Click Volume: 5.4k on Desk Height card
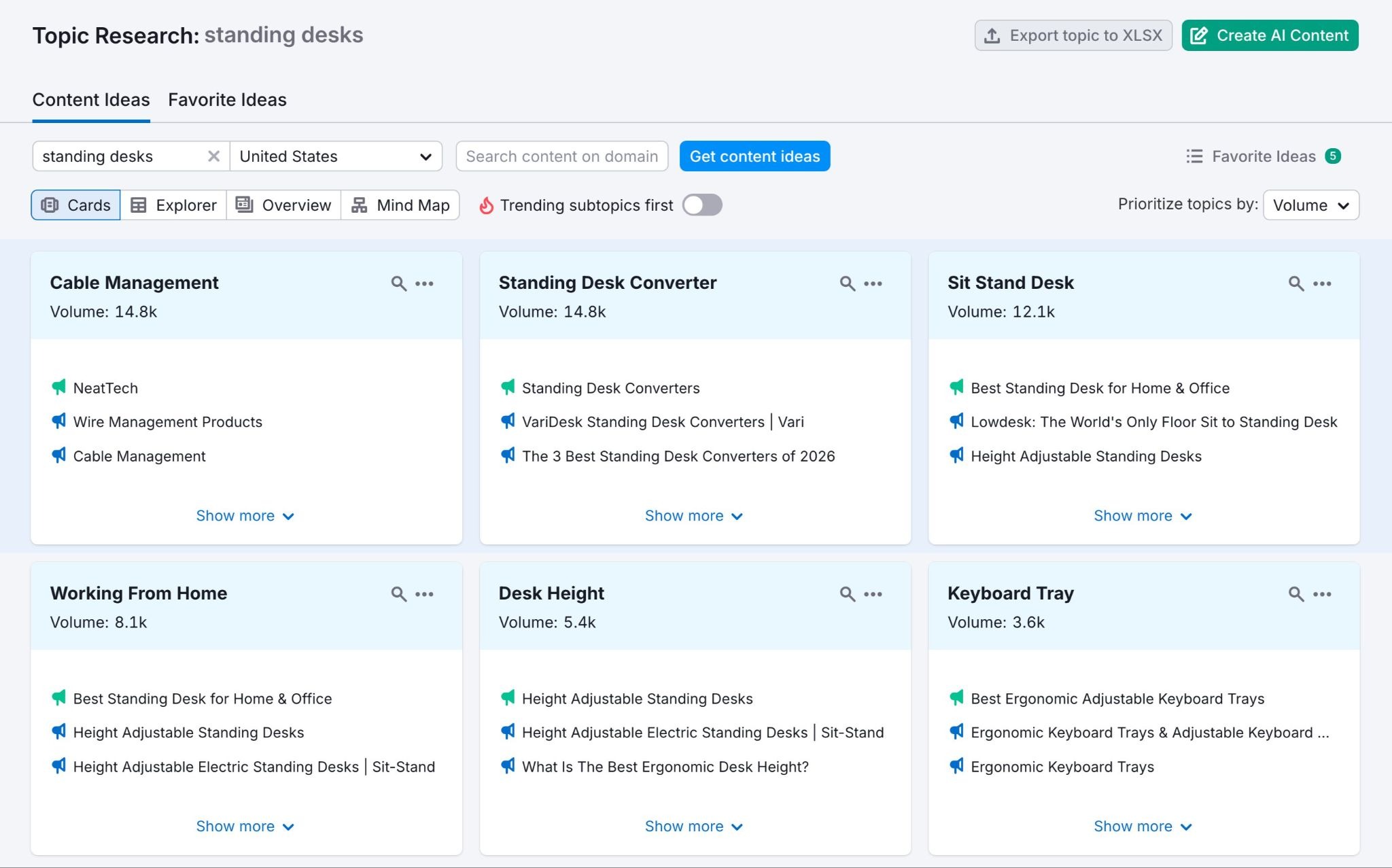Screen dimensions: 1392x868 (x=547, y=623)
